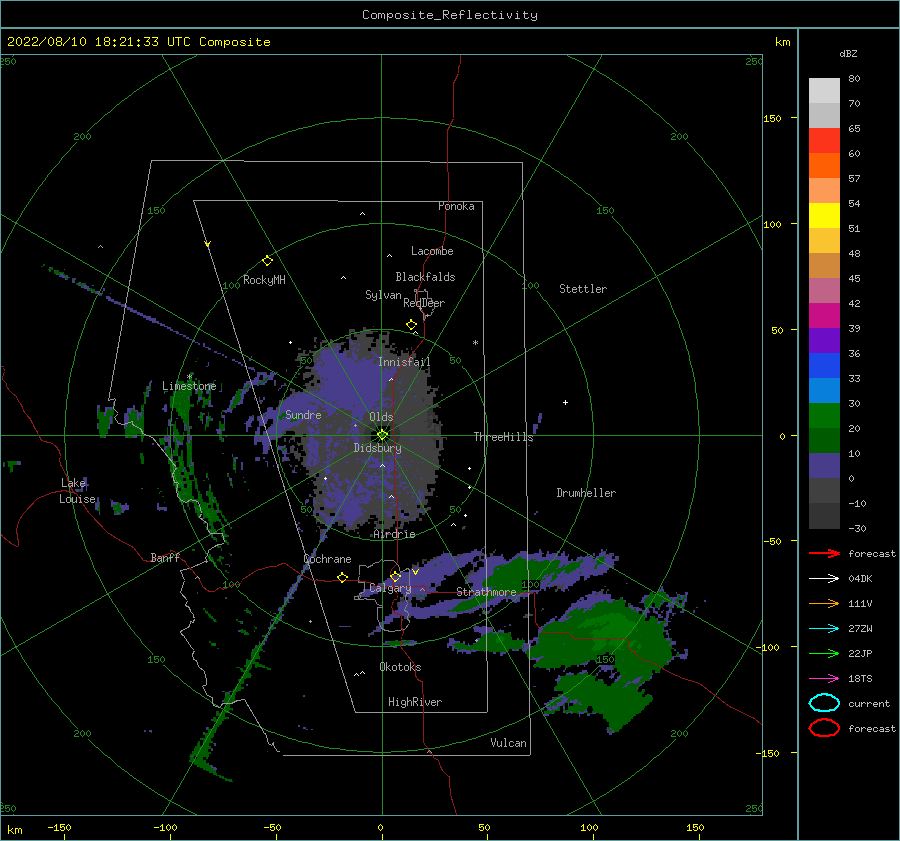Click the ThreeHills town label
The height and width of the screenshot is (841, 900).
503,437
